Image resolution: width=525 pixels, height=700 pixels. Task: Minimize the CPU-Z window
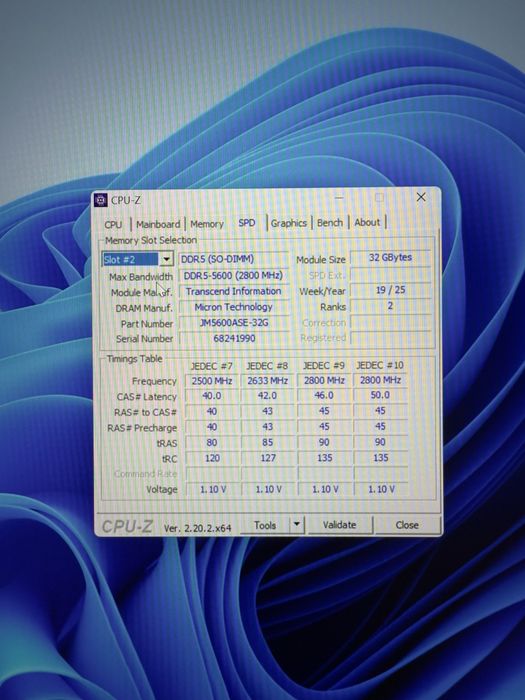(339, 197)
